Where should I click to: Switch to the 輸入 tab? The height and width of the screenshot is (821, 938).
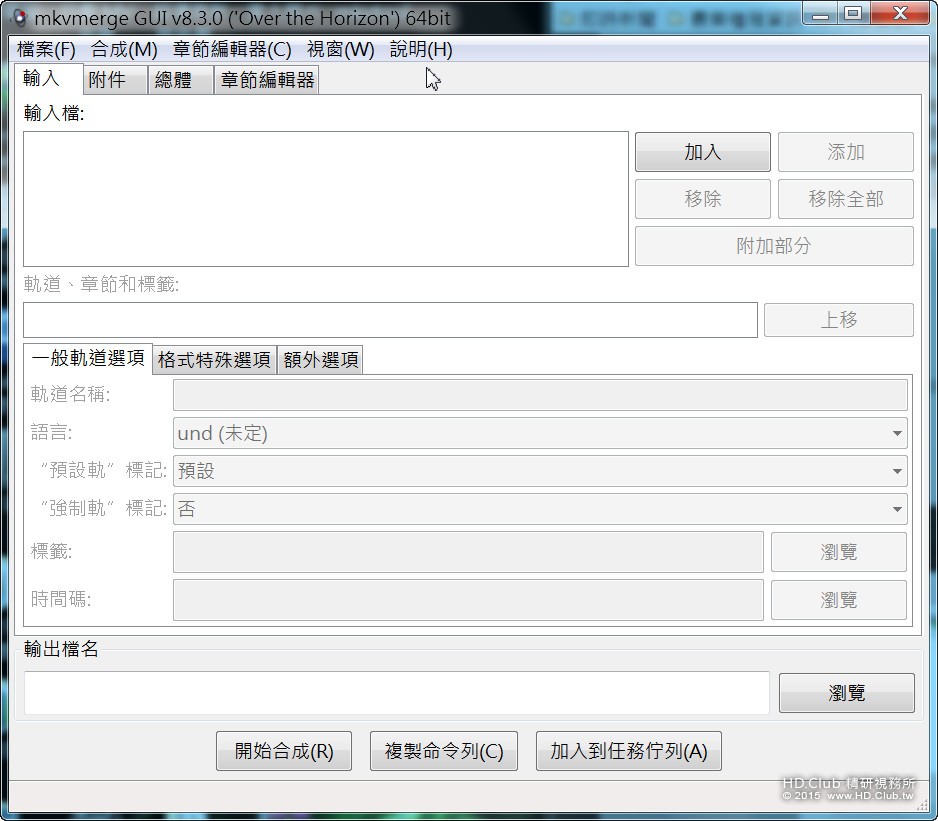tap(48, 78)
